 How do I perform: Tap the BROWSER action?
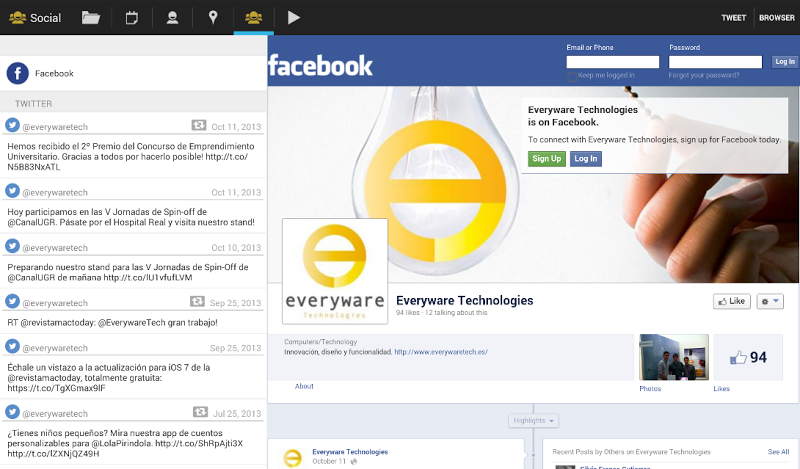pos(777,18)
